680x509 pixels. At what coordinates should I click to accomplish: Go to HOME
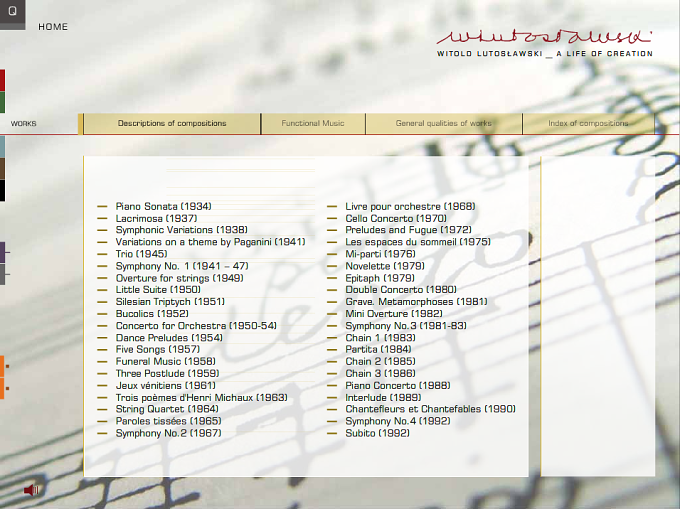(53, 27)
